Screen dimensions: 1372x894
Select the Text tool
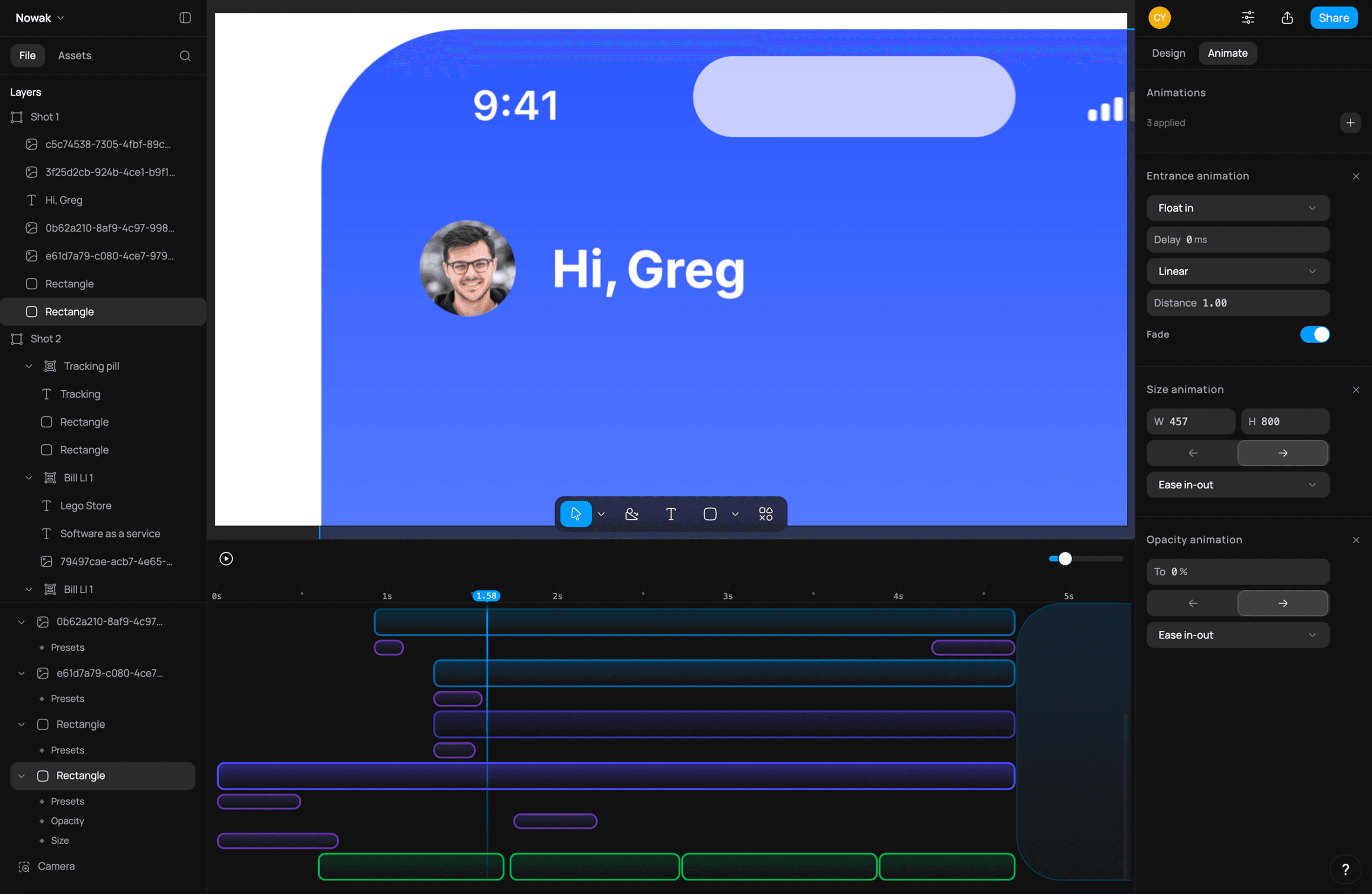click(671, 514)
